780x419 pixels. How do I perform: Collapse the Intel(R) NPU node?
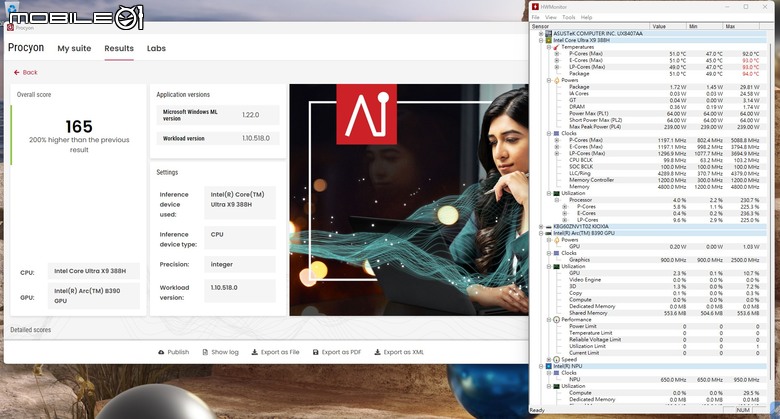(540, 366)
